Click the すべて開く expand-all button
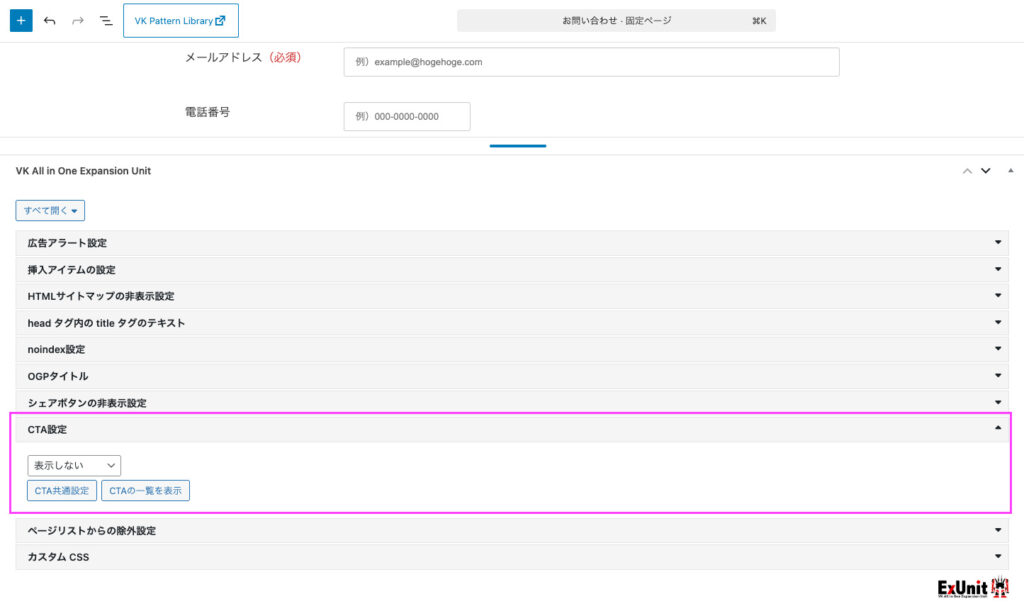Image resolution: width=1024 pixels, height=616 pixels. (50, 211)
